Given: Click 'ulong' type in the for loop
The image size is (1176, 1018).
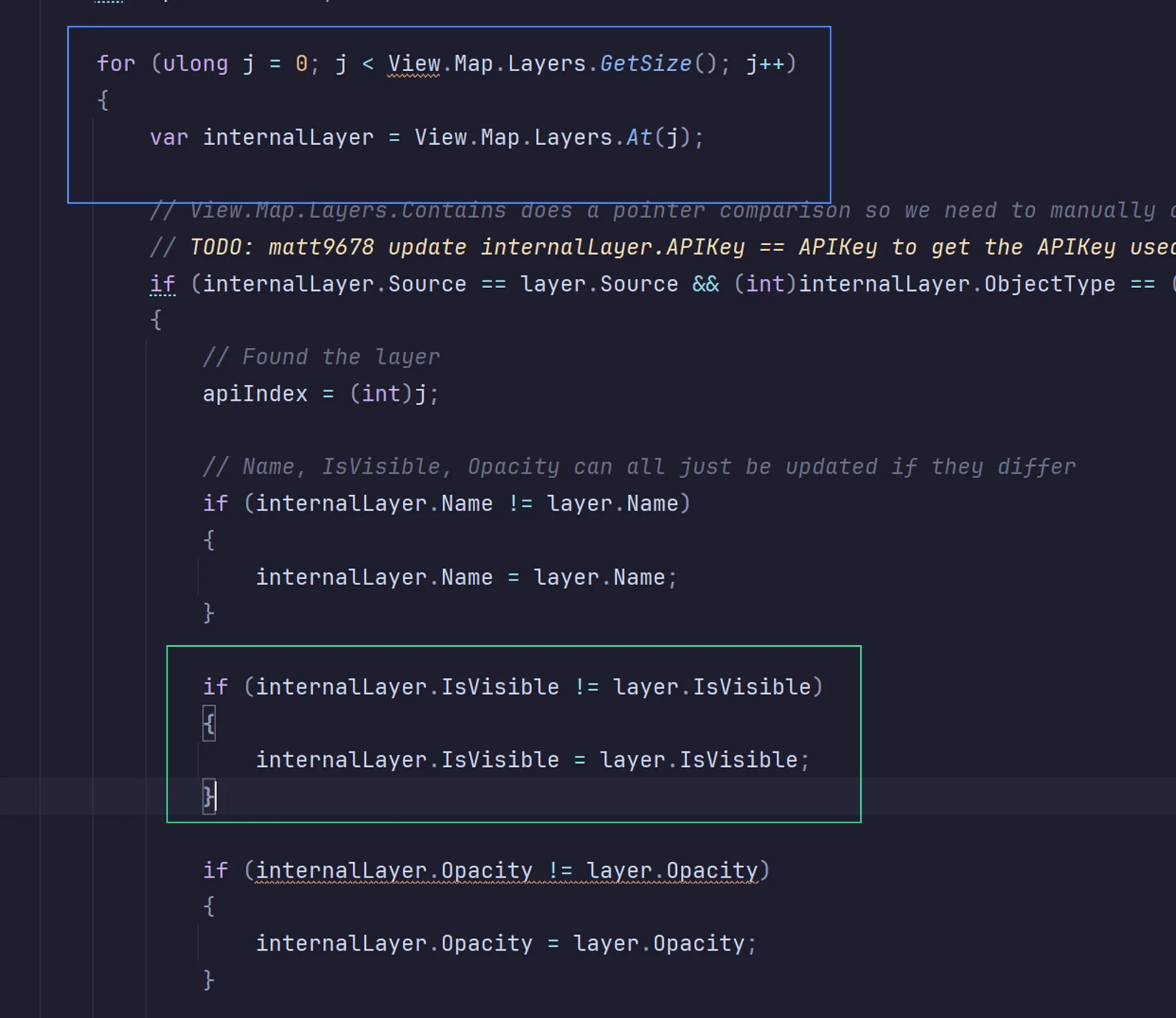Looking at the screenshot, I should (196, 64).
